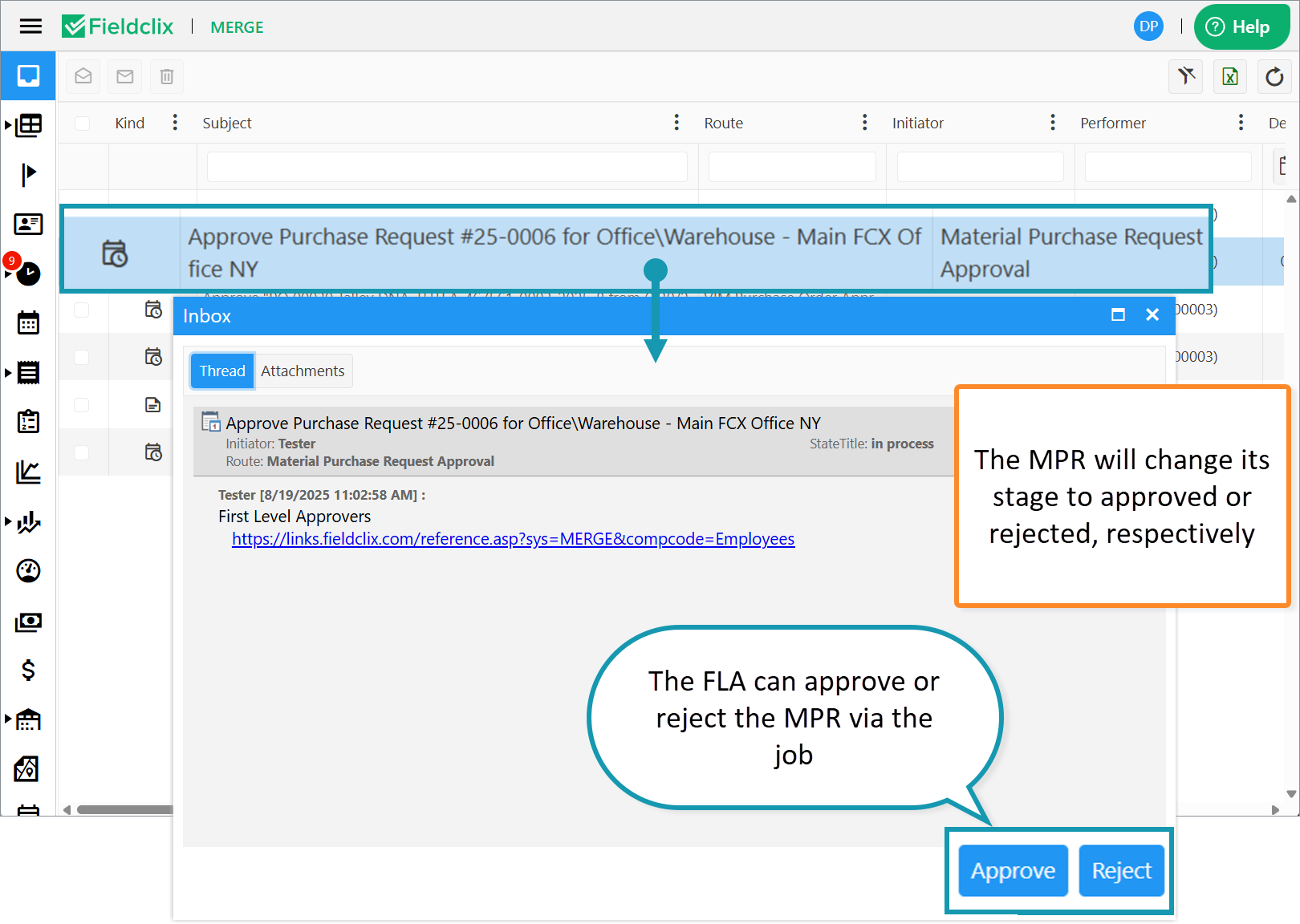
Task: Check the row with the document icon
Action: pos(82,405)
